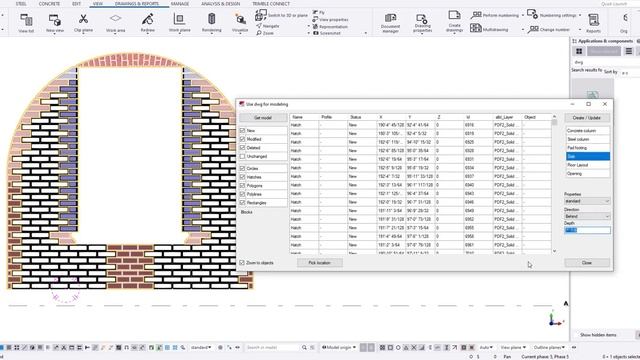
Task: Activate the Fly command
Action: pos(319,13)
